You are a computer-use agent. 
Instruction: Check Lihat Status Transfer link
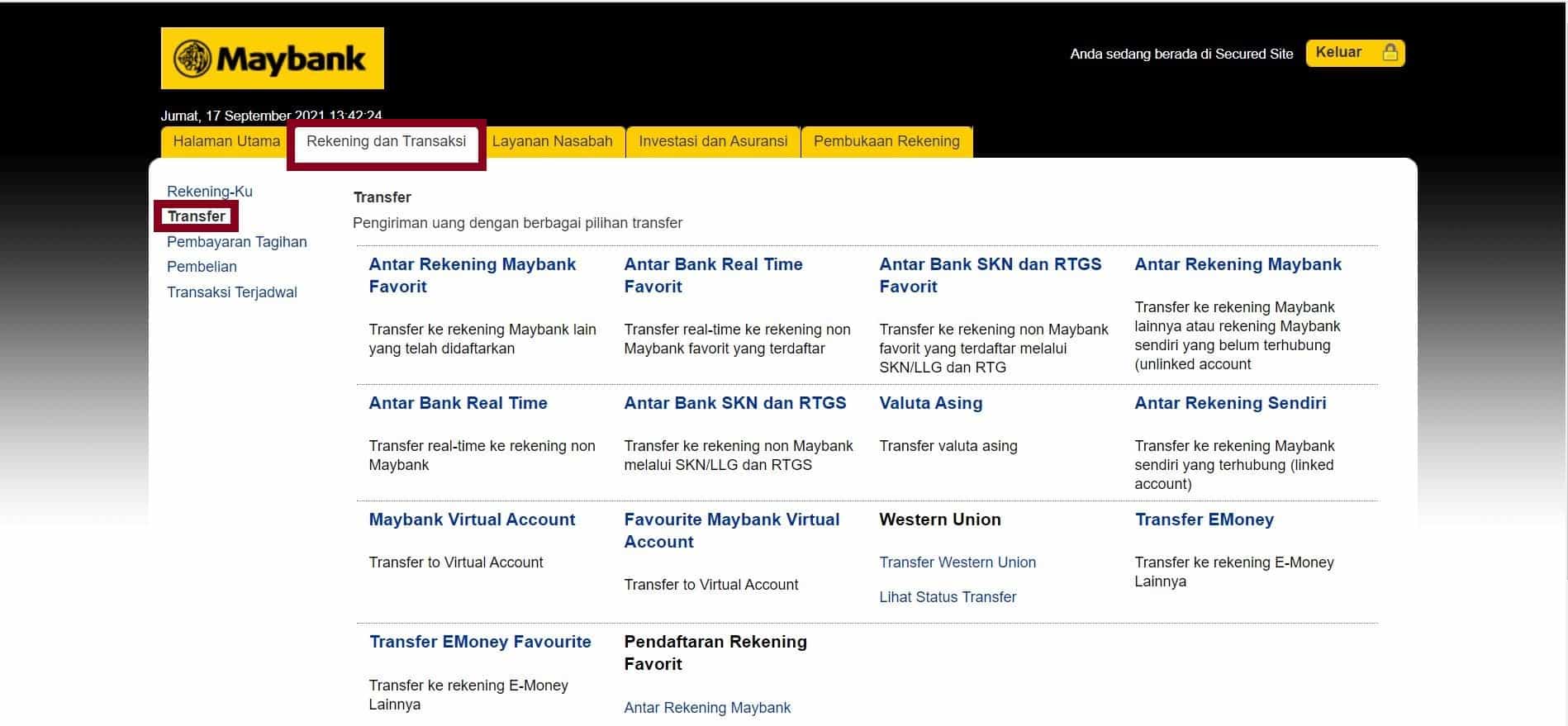(x=947, y=597)
